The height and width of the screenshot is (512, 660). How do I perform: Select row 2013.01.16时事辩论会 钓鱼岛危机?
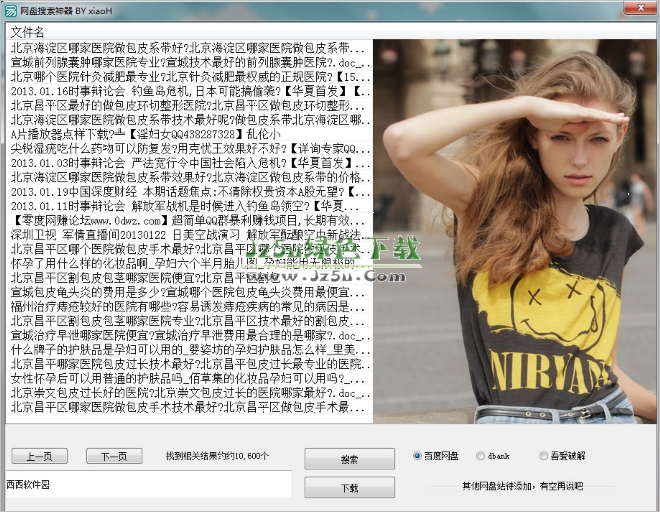[189, 91]
